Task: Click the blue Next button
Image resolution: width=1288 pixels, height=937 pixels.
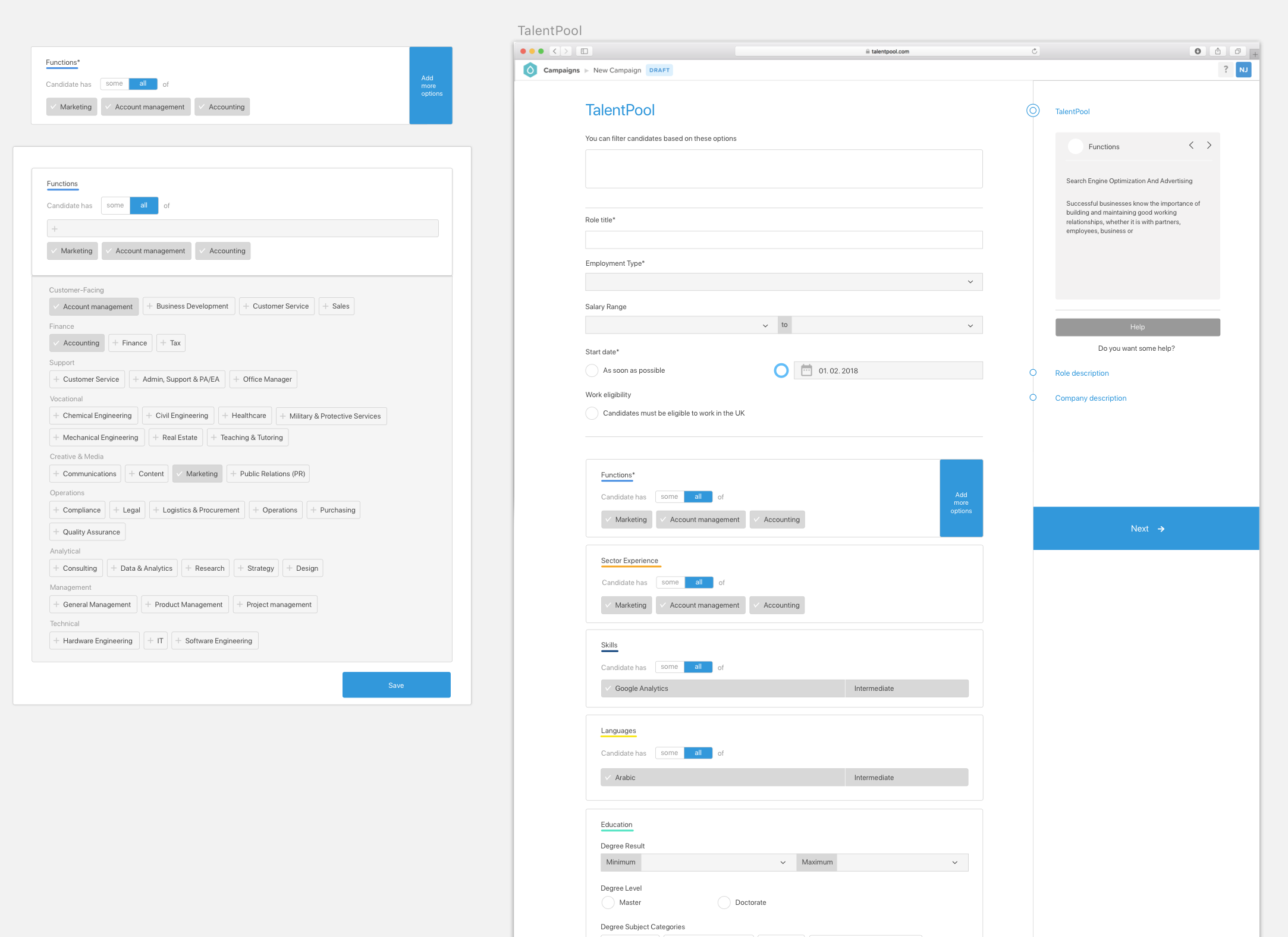Action: (x=1146, y=529)
